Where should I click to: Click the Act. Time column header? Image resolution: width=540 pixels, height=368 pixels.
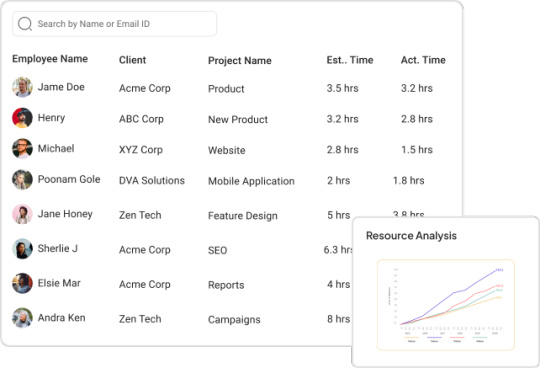click(x=423, y=60)
